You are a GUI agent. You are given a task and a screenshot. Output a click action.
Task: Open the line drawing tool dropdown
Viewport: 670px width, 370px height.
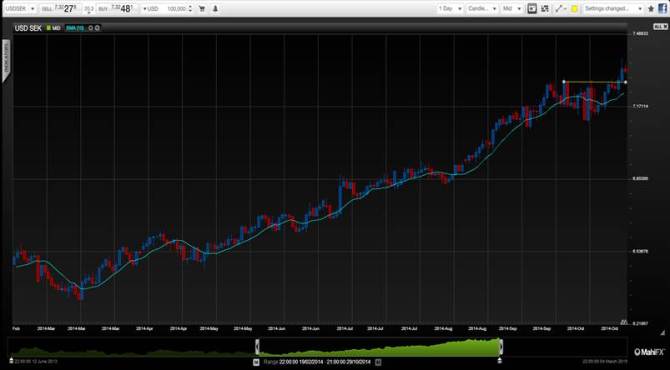tap(561, 9)
